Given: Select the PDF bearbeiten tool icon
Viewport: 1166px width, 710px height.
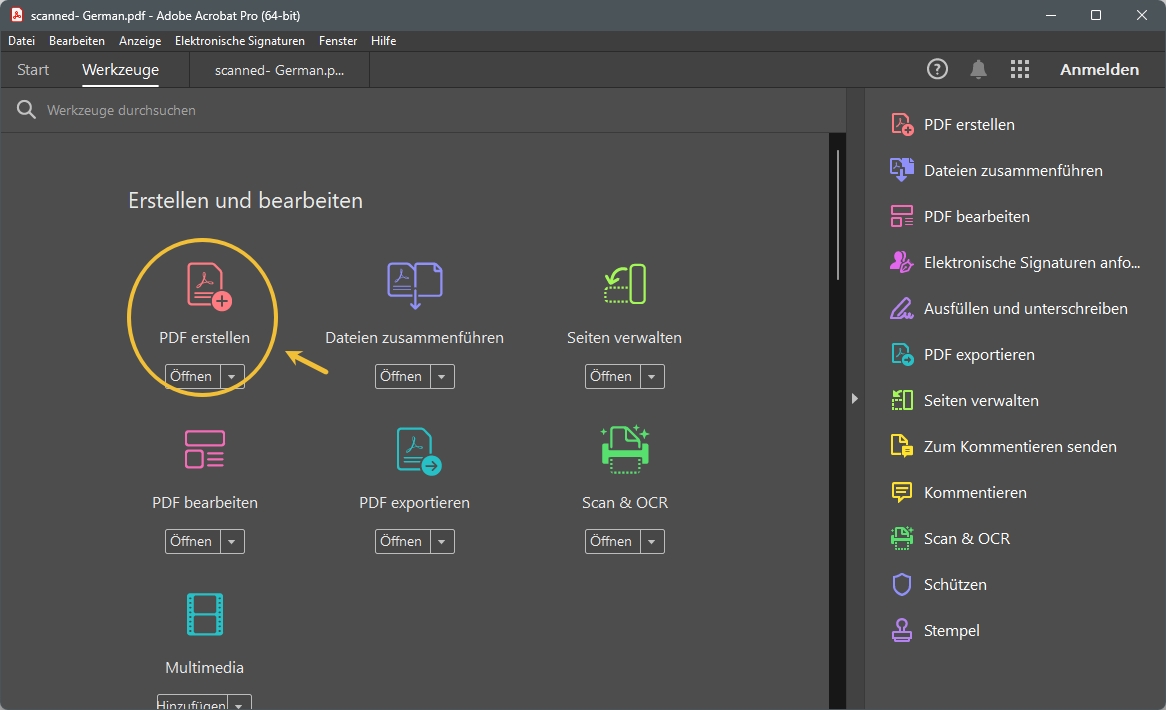Looking at the screenshot, I should [204, 450].
